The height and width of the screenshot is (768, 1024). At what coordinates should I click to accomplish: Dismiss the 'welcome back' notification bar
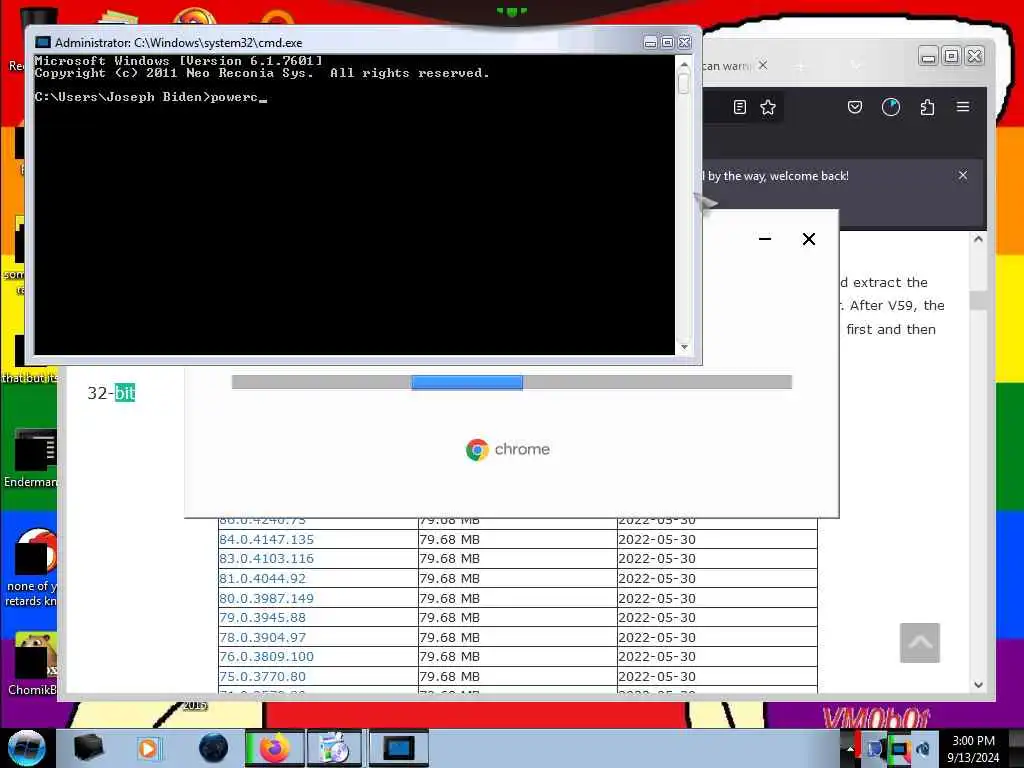click(963, 175)
